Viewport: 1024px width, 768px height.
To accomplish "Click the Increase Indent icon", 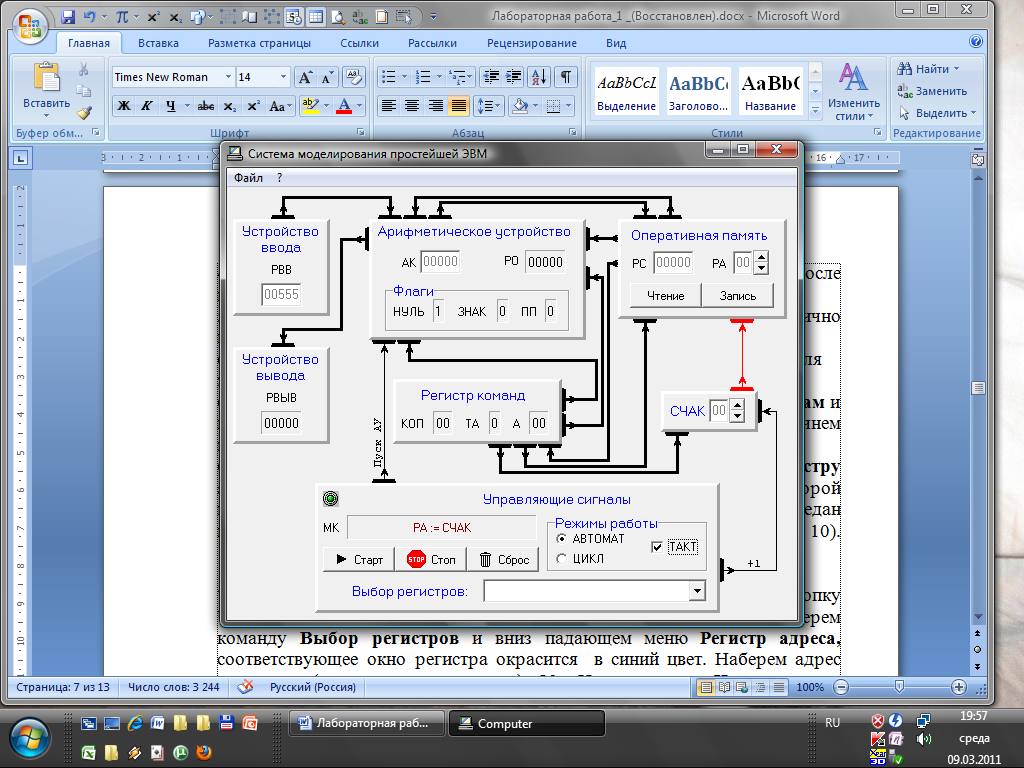I will click(513, 77).
